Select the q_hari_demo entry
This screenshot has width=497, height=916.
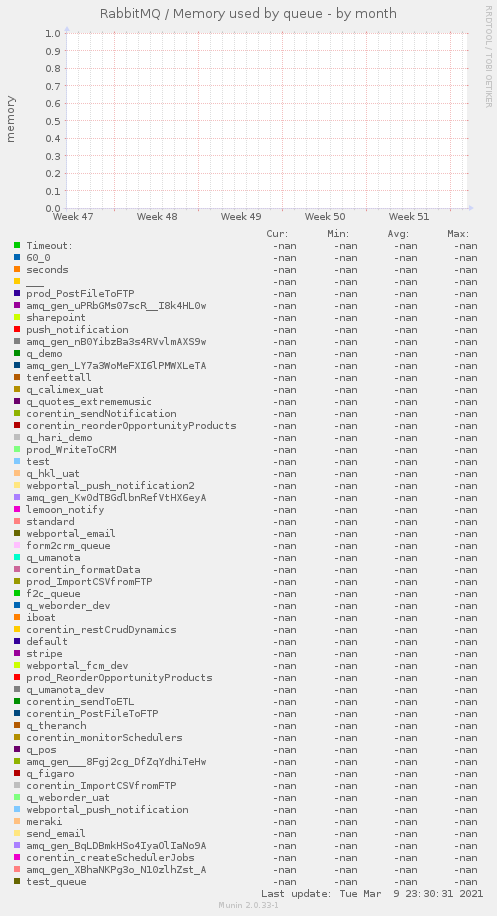[59, 438]
